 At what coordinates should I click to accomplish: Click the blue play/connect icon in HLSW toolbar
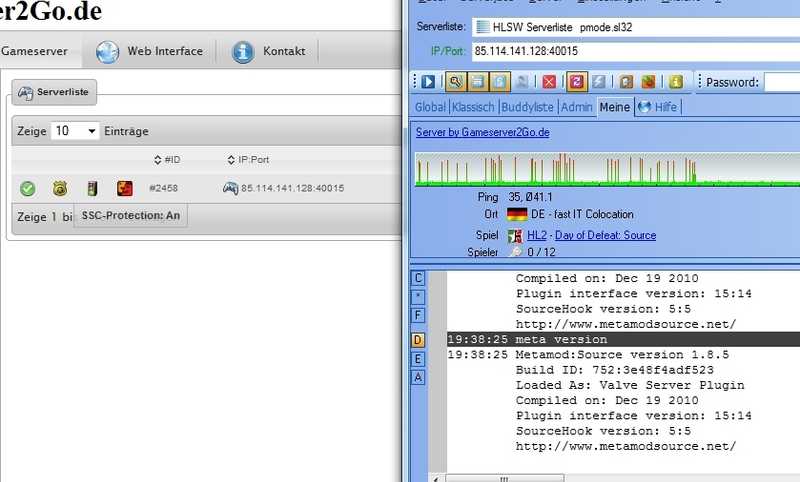pos(428,82)
